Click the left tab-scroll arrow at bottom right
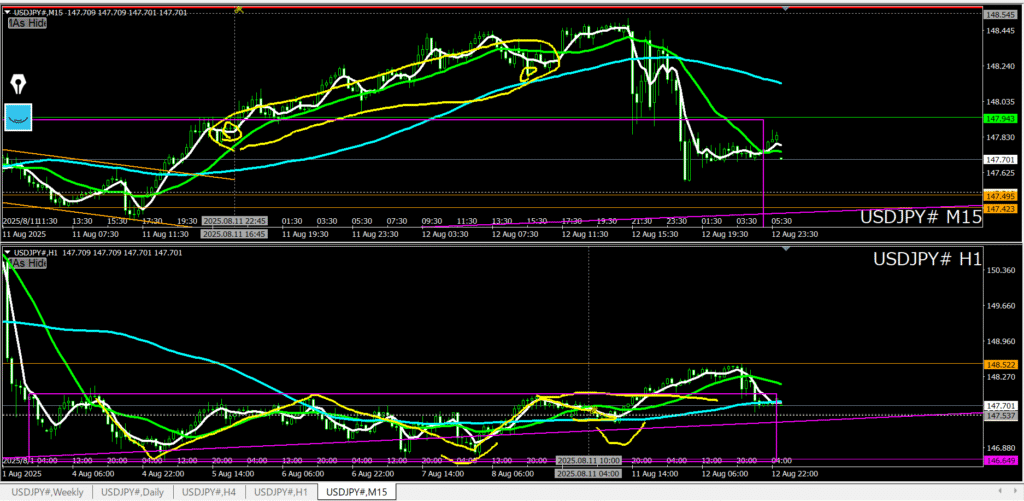The image size is (1024, 501). (x=1000, y=491)
